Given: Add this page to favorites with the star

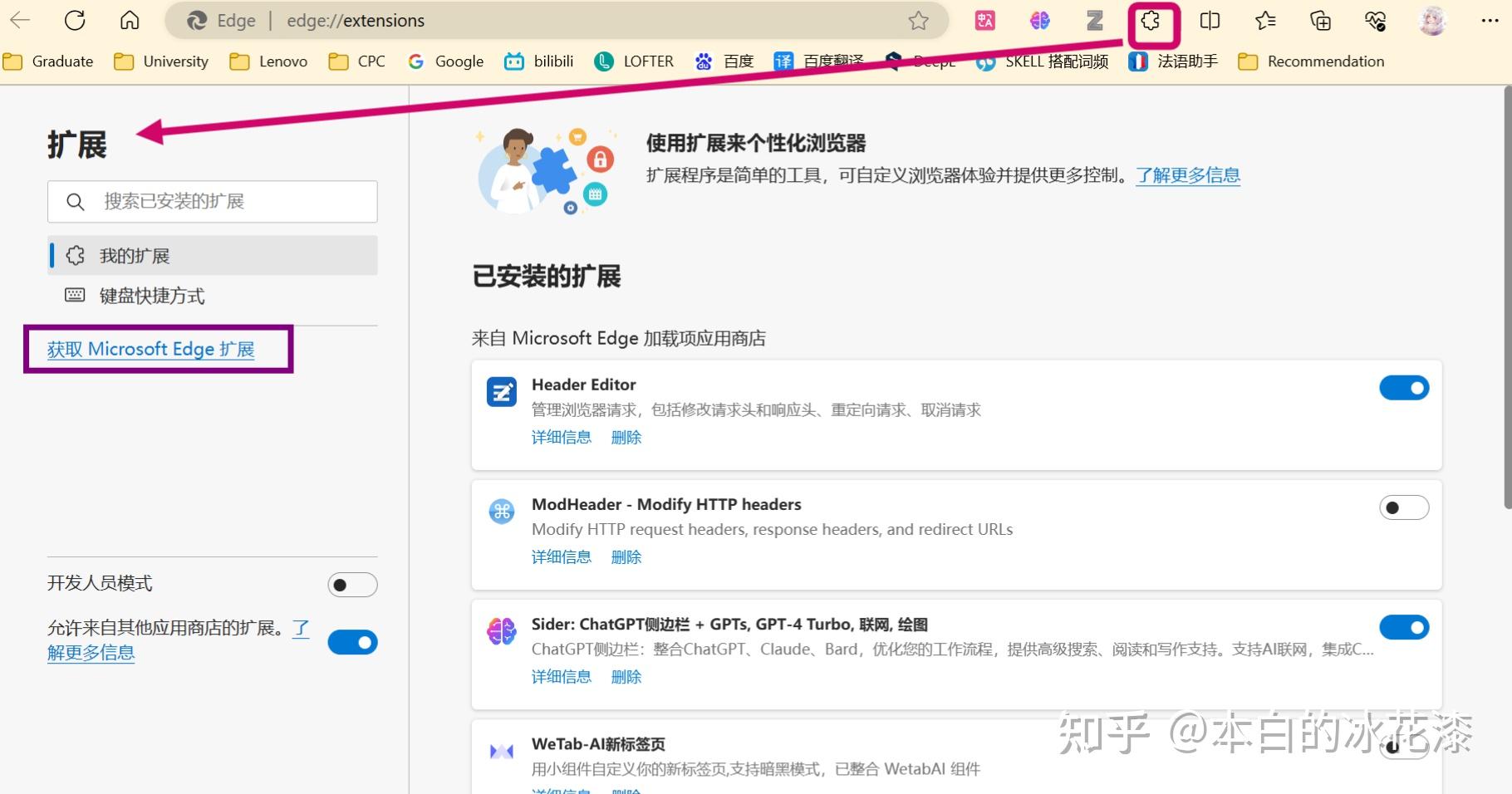Looking at the screenshot, I should (x=918, y=21).
